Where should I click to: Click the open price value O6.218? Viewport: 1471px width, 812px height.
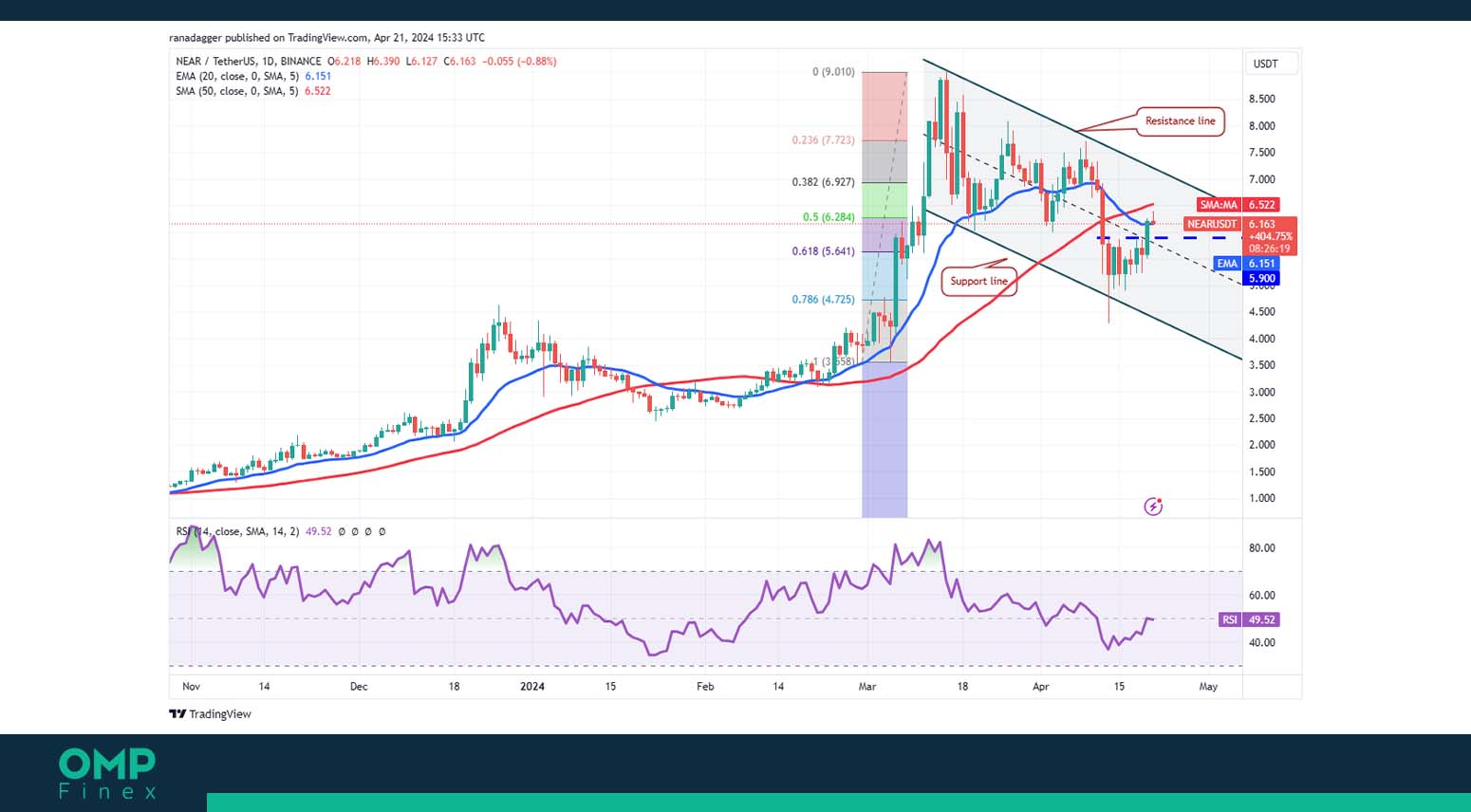tap(344, 62)
